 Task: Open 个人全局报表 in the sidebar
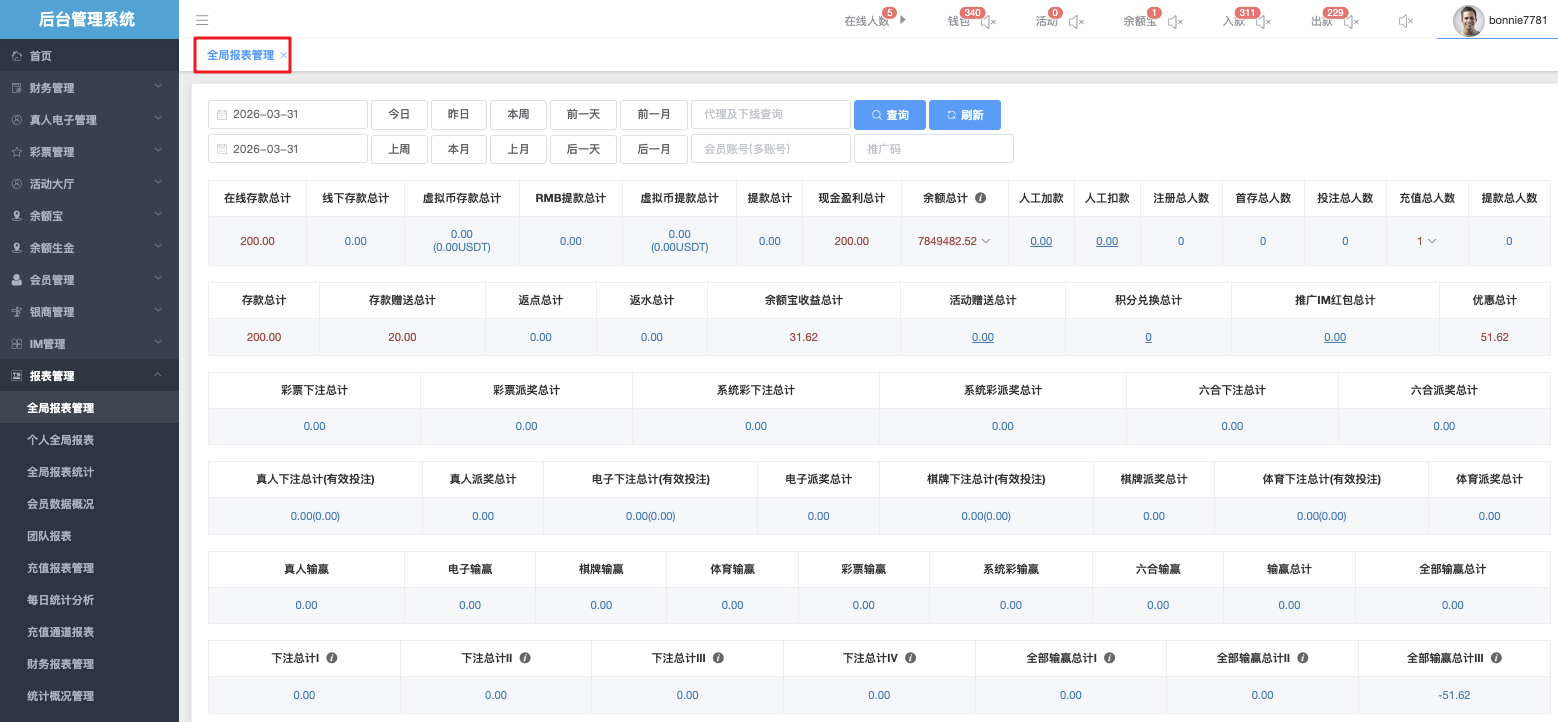click(x=60, y=440)
